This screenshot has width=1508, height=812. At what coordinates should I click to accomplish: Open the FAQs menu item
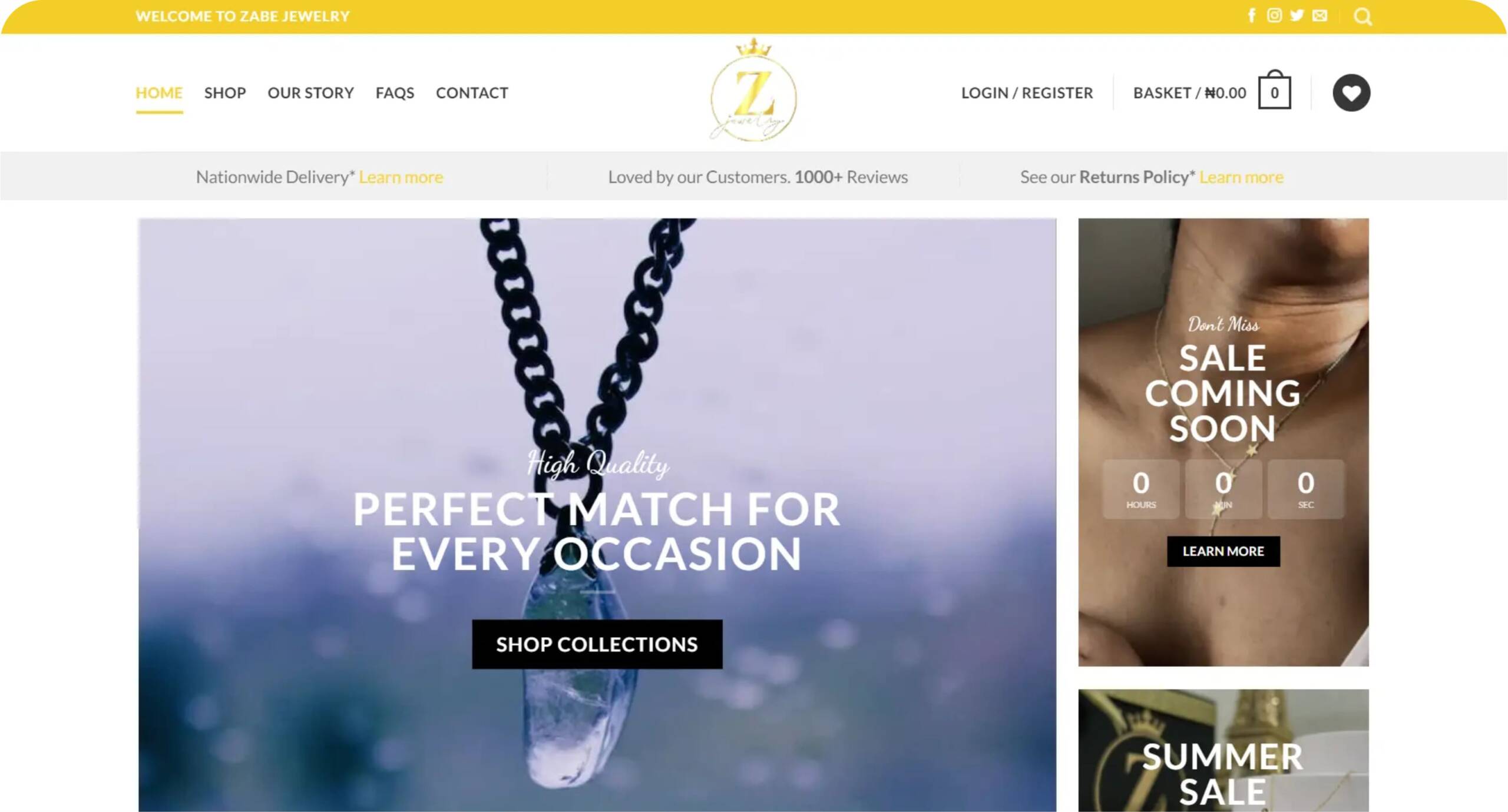pos(395,93)
